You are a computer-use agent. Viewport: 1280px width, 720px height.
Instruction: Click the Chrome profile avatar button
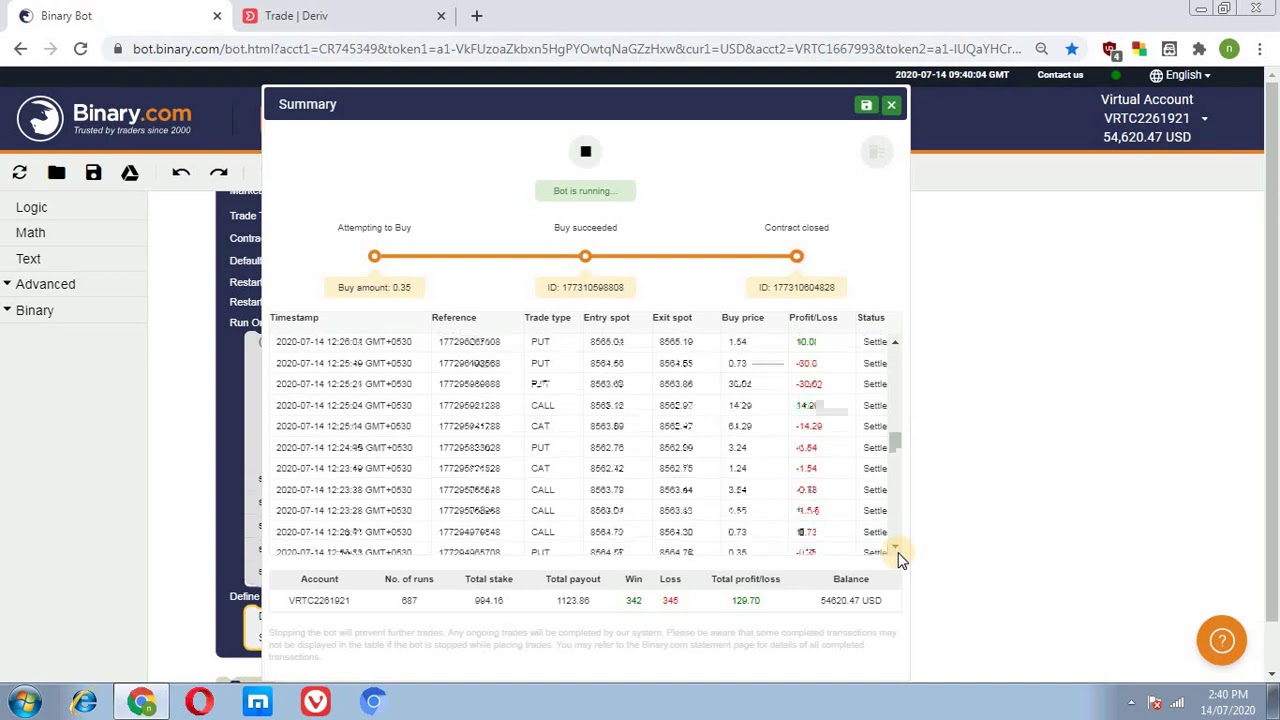[x=1230, y=49]
